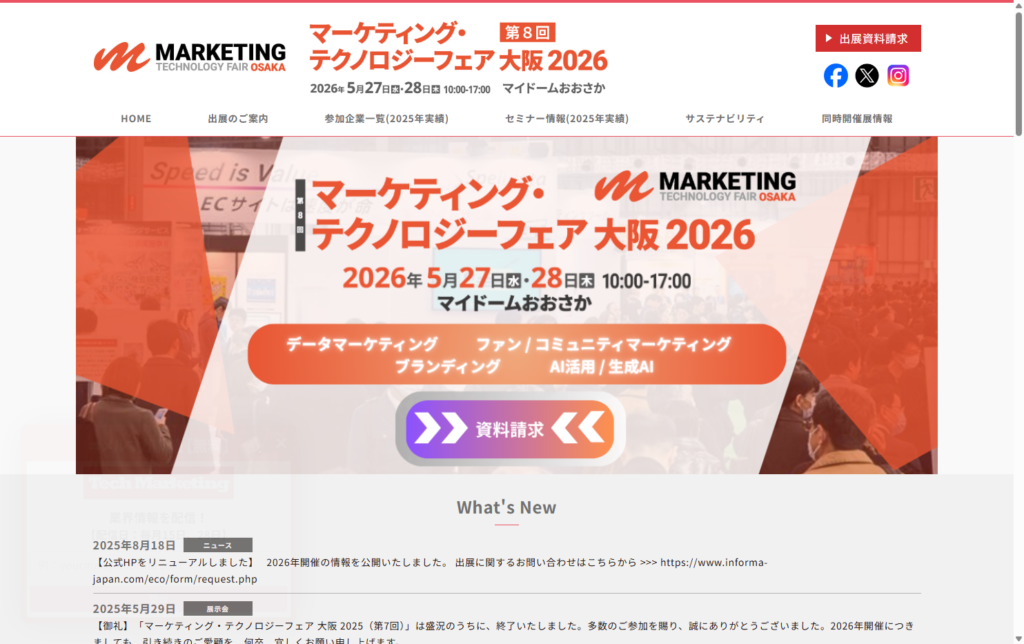This screenshot has width=1024, height=644.
Task: Click the Marketing Technology Fair Osaka header logo
Action: (x=189, y=57)
